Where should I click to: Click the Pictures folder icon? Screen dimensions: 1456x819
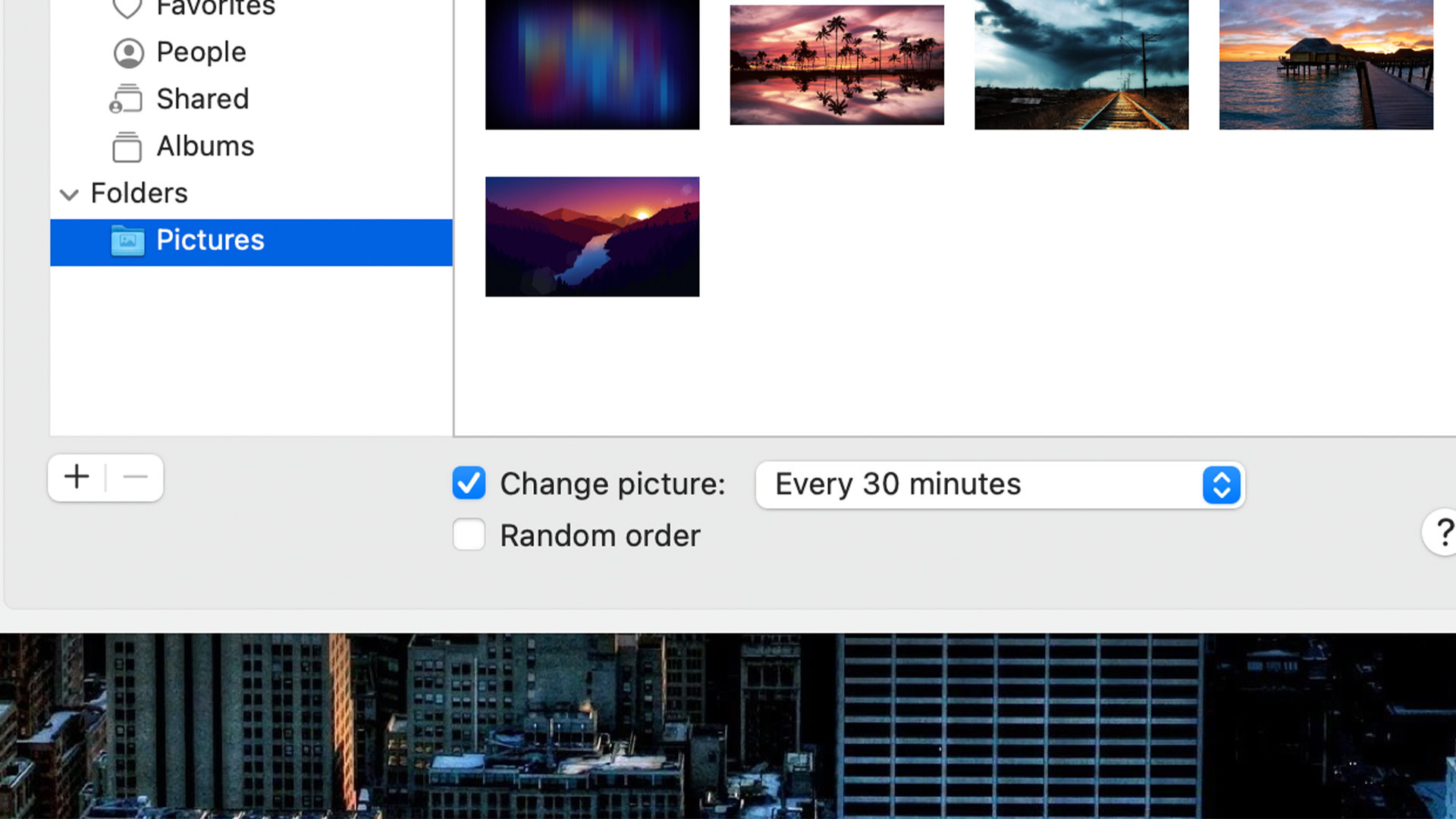(127, 241)
